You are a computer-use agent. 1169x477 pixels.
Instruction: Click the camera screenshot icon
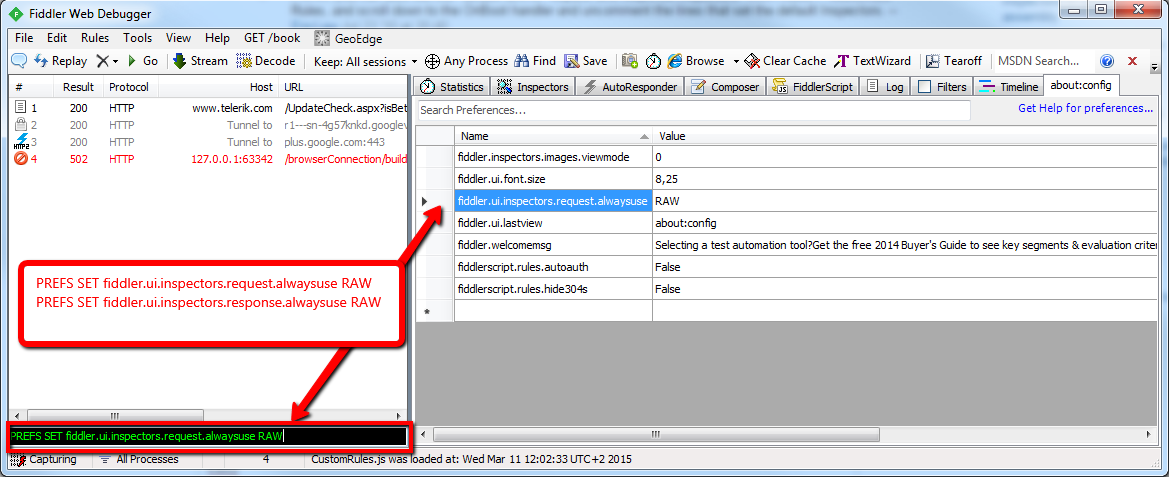coord(630,61)
